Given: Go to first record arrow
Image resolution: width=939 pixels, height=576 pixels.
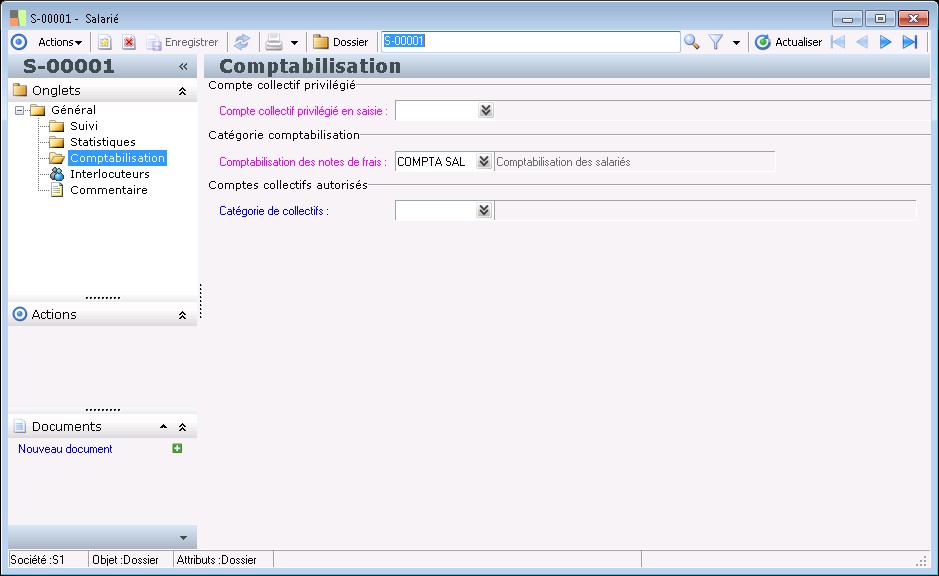Looking at the screenshot, I should click(838, 42).
